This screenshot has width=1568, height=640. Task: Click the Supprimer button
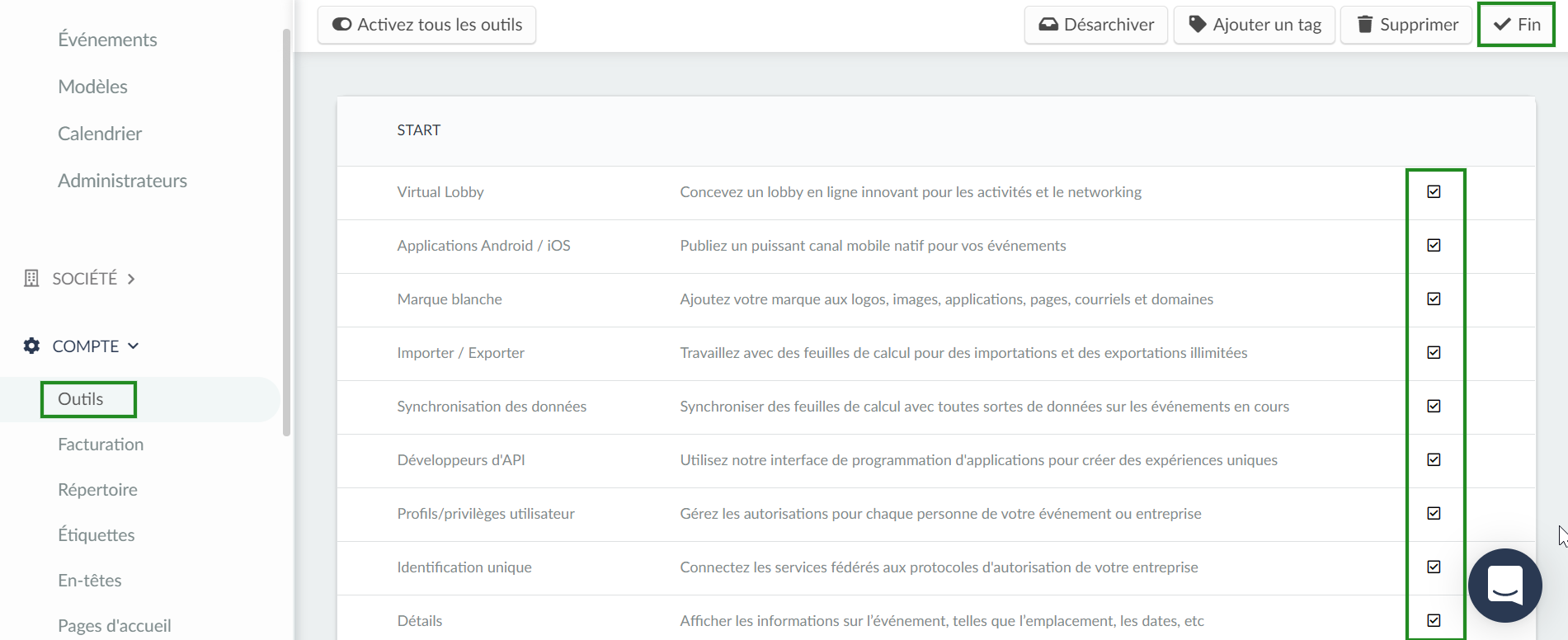click(1406, 25)
